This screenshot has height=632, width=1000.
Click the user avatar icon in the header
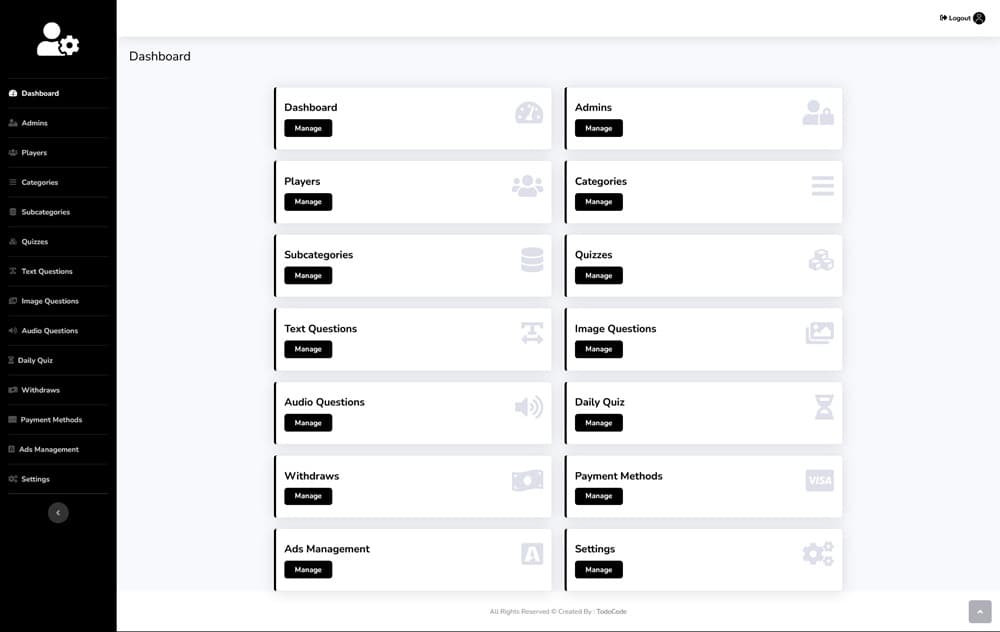pos(979,18)
